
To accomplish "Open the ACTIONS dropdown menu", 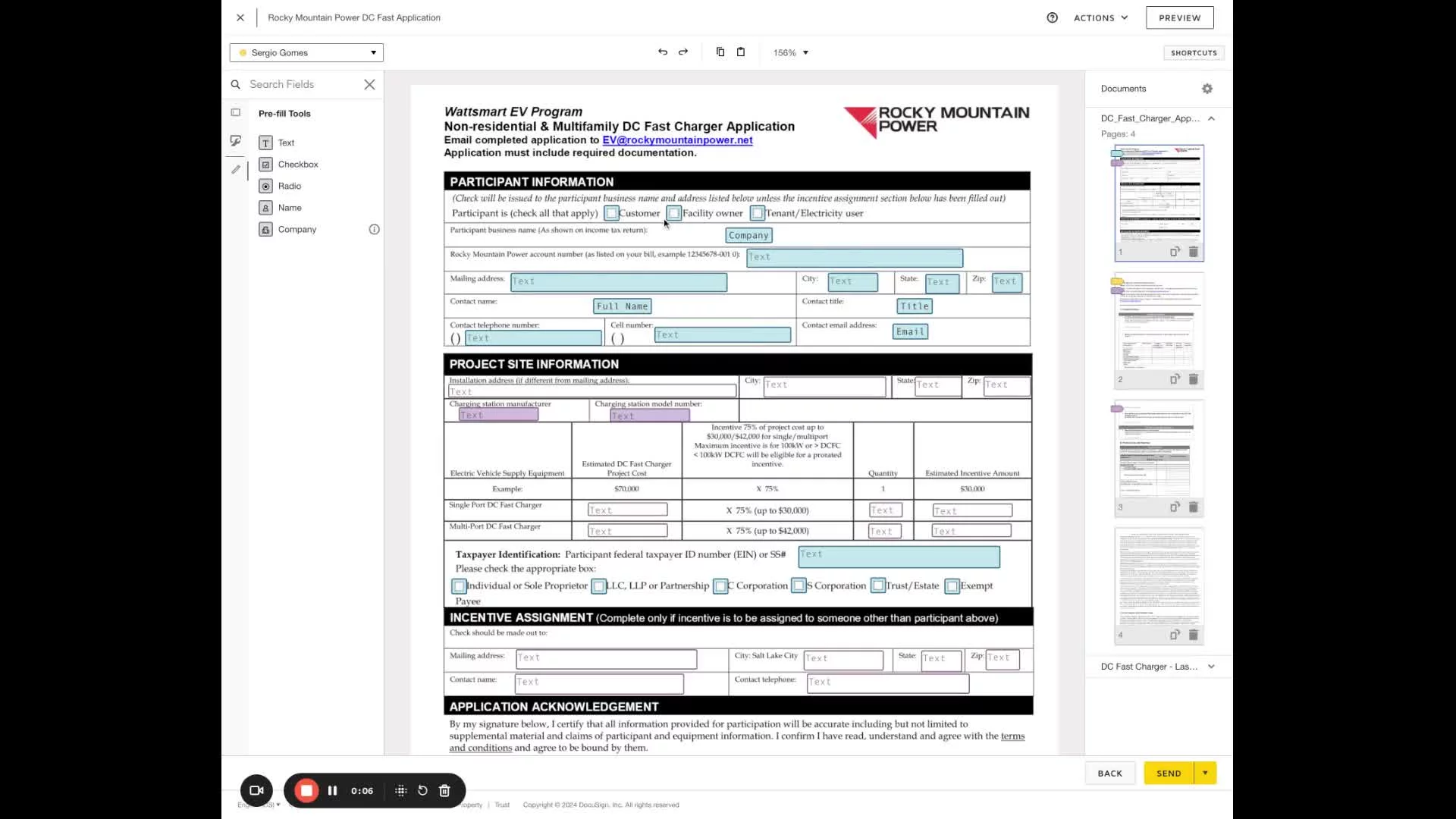I will (1100, 17).
